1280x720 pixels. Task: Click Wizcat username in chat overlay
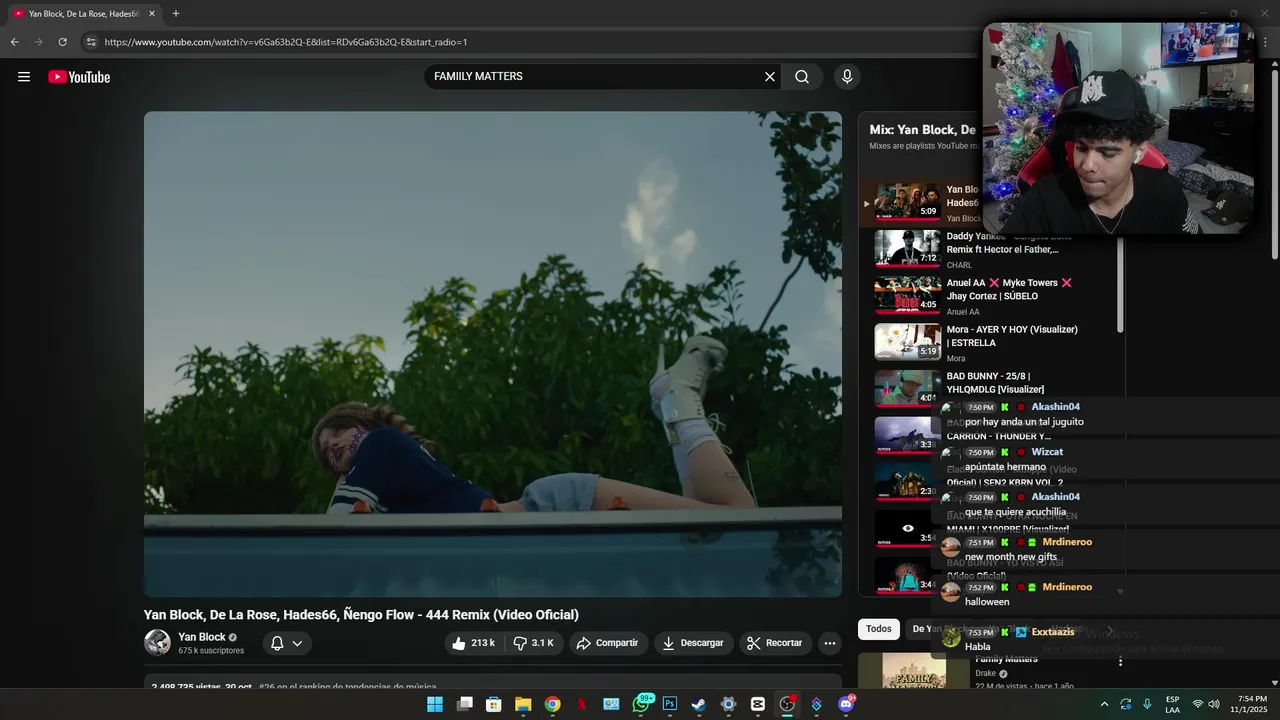[1047, 452]
